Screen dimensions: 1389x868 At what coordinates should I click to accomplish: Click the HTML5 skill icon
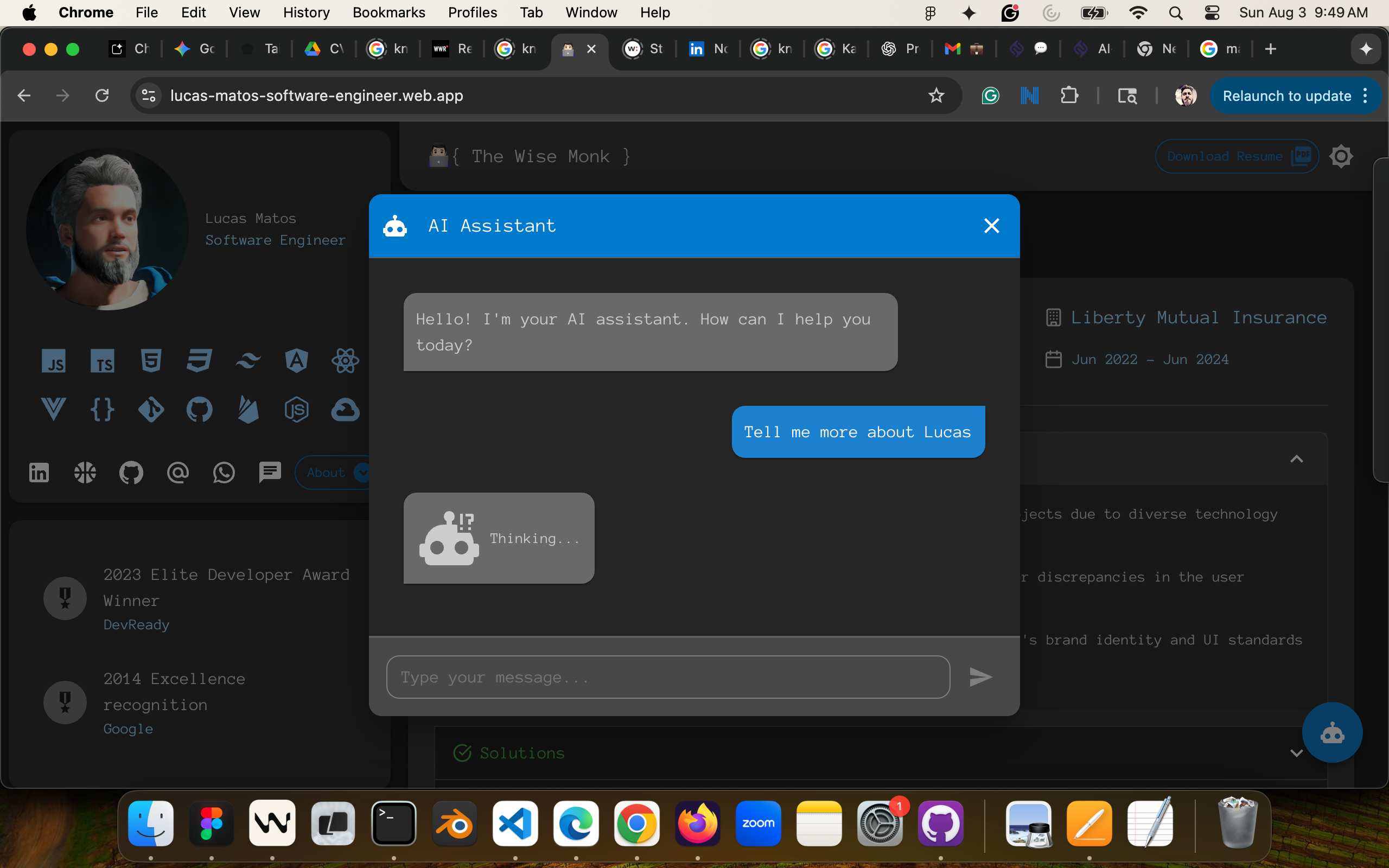tap(151, 361)
